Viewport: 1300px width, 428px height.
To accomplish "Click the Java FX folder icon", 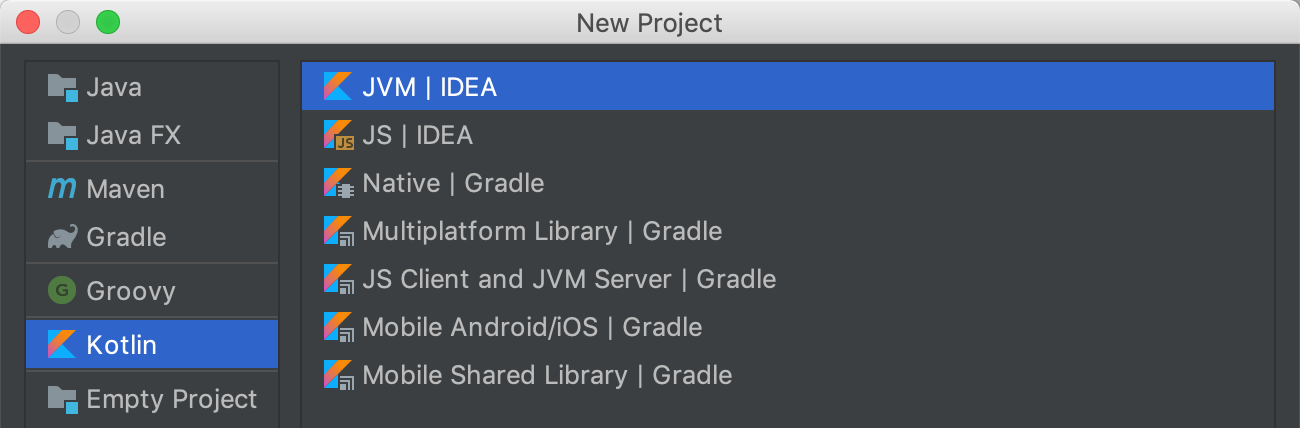I will coord(62,135).
